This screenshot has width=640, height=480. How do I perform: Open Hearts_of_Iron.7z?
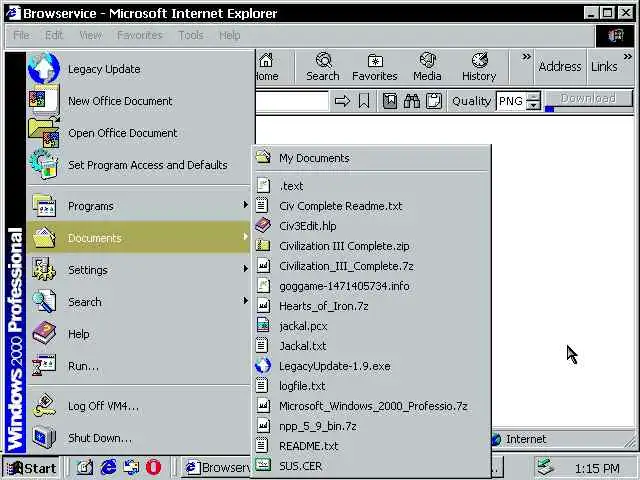(x=371, y=306)
